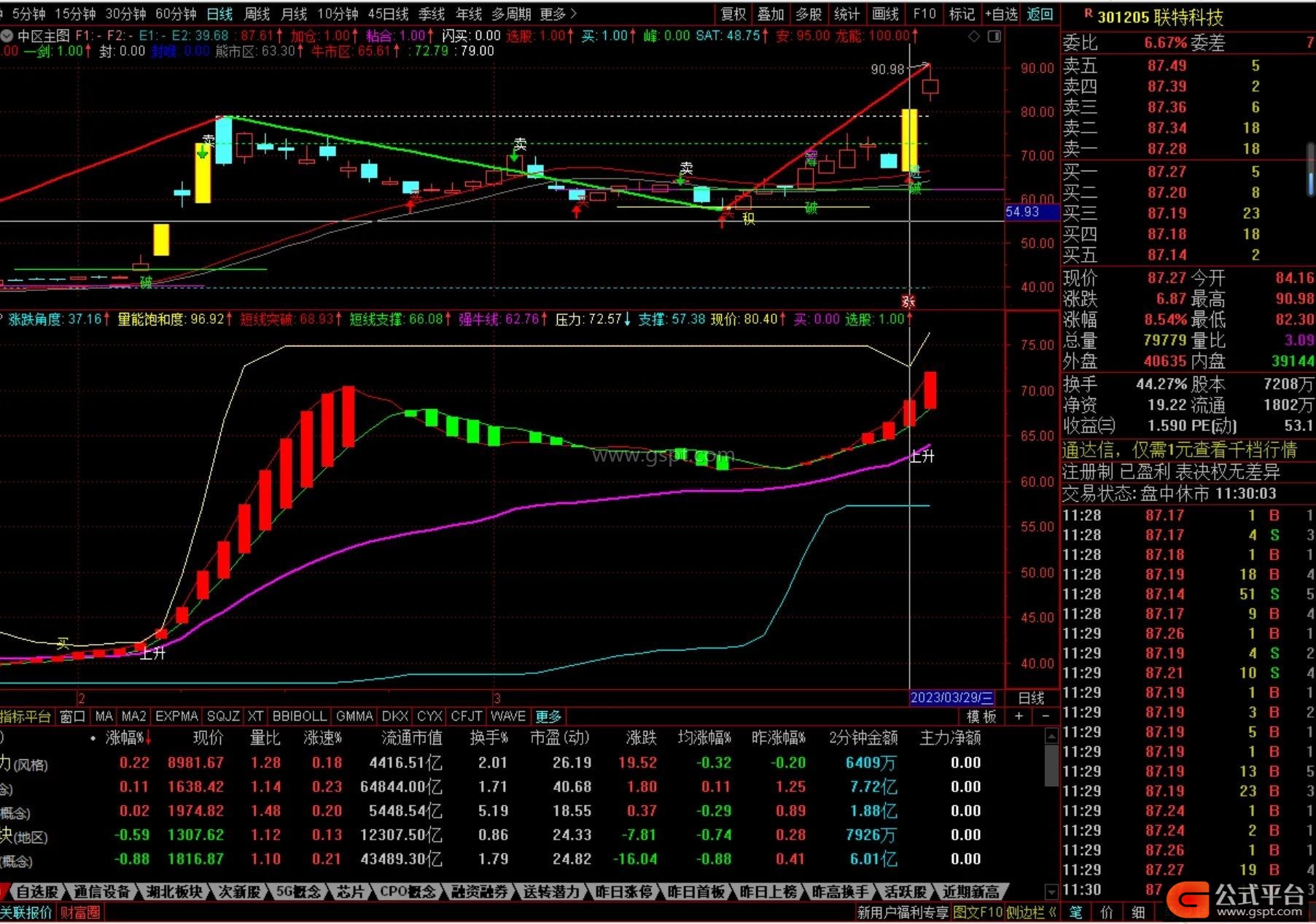
Task: Open 更多 indicators list
Action: [x=548, y=716]
